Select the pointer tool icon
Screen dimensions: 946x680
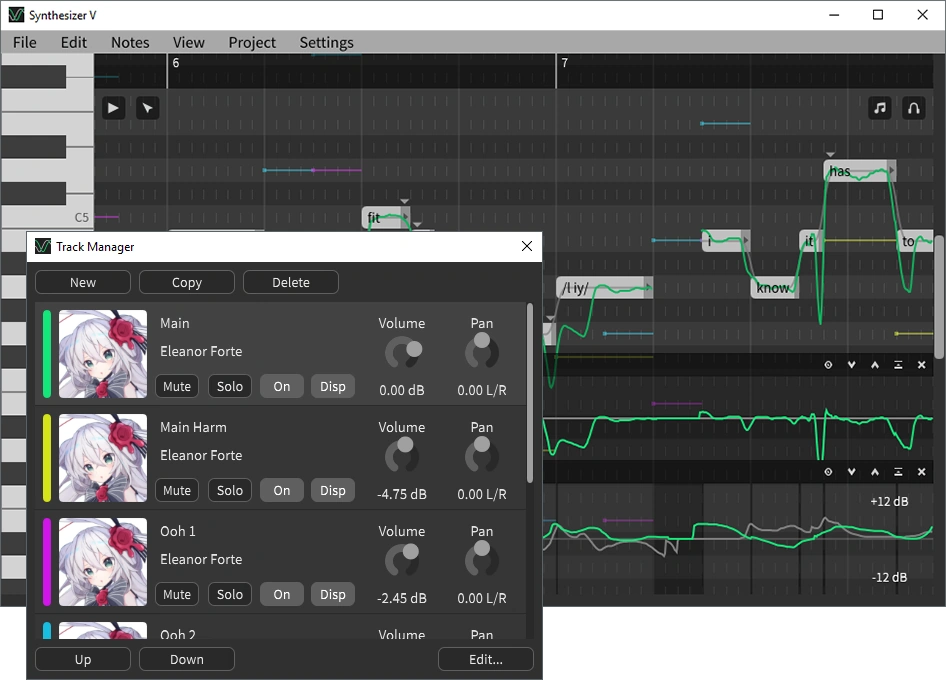[x=147, y=107]
